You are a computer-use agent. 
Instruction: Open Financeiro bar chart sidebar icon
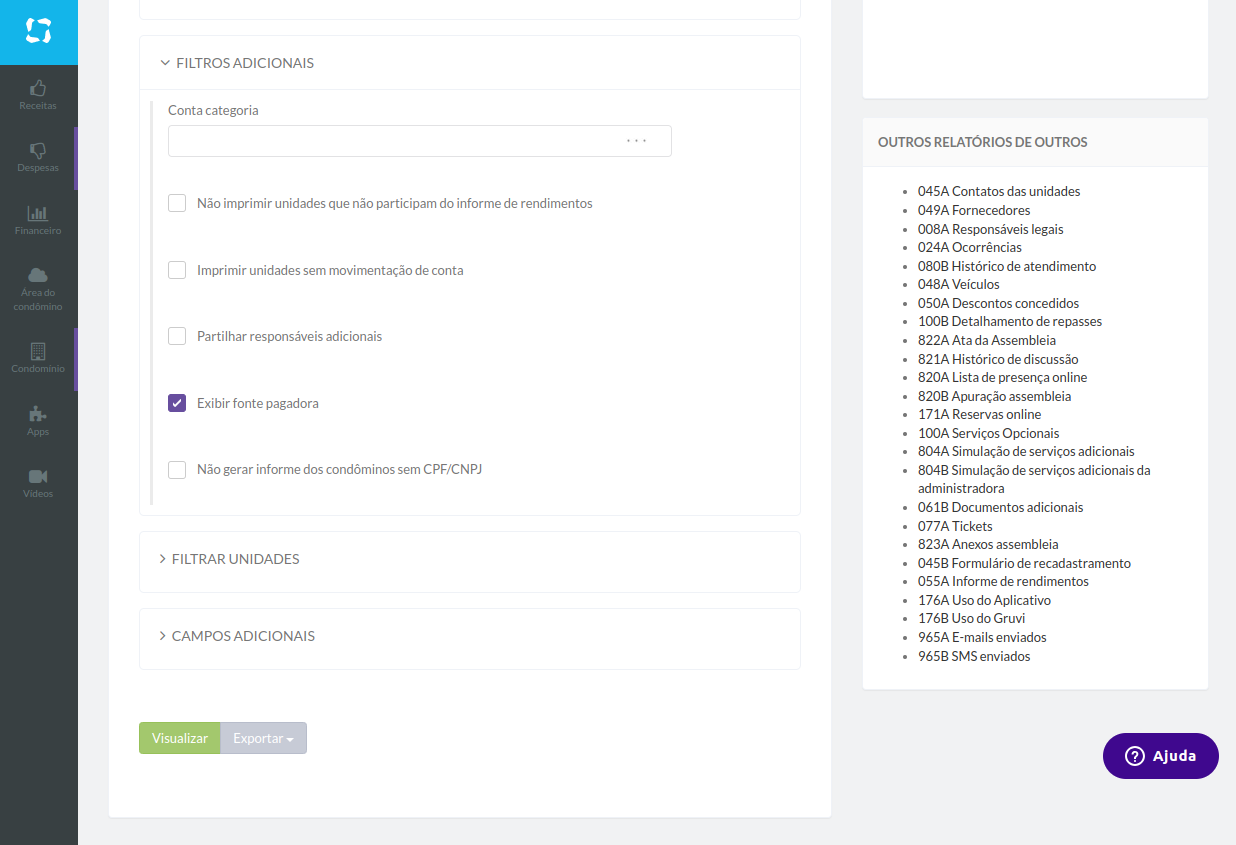coord(38,213)
